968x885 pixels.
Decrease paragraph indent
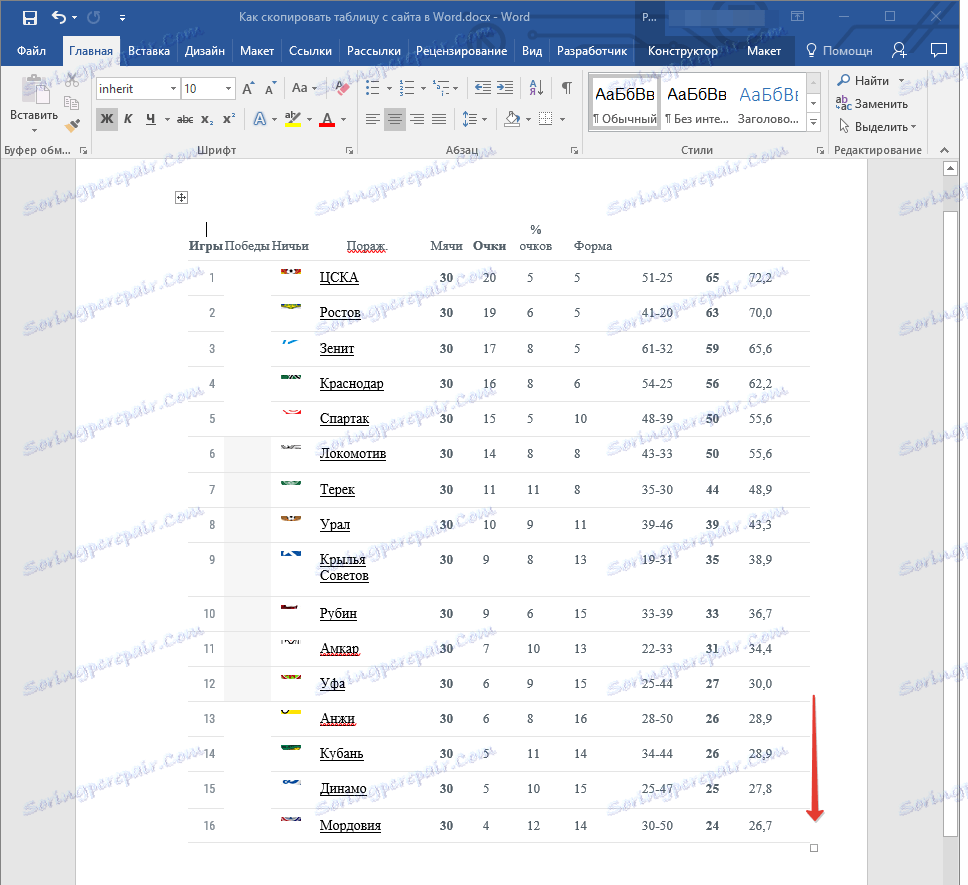point(483,88)
